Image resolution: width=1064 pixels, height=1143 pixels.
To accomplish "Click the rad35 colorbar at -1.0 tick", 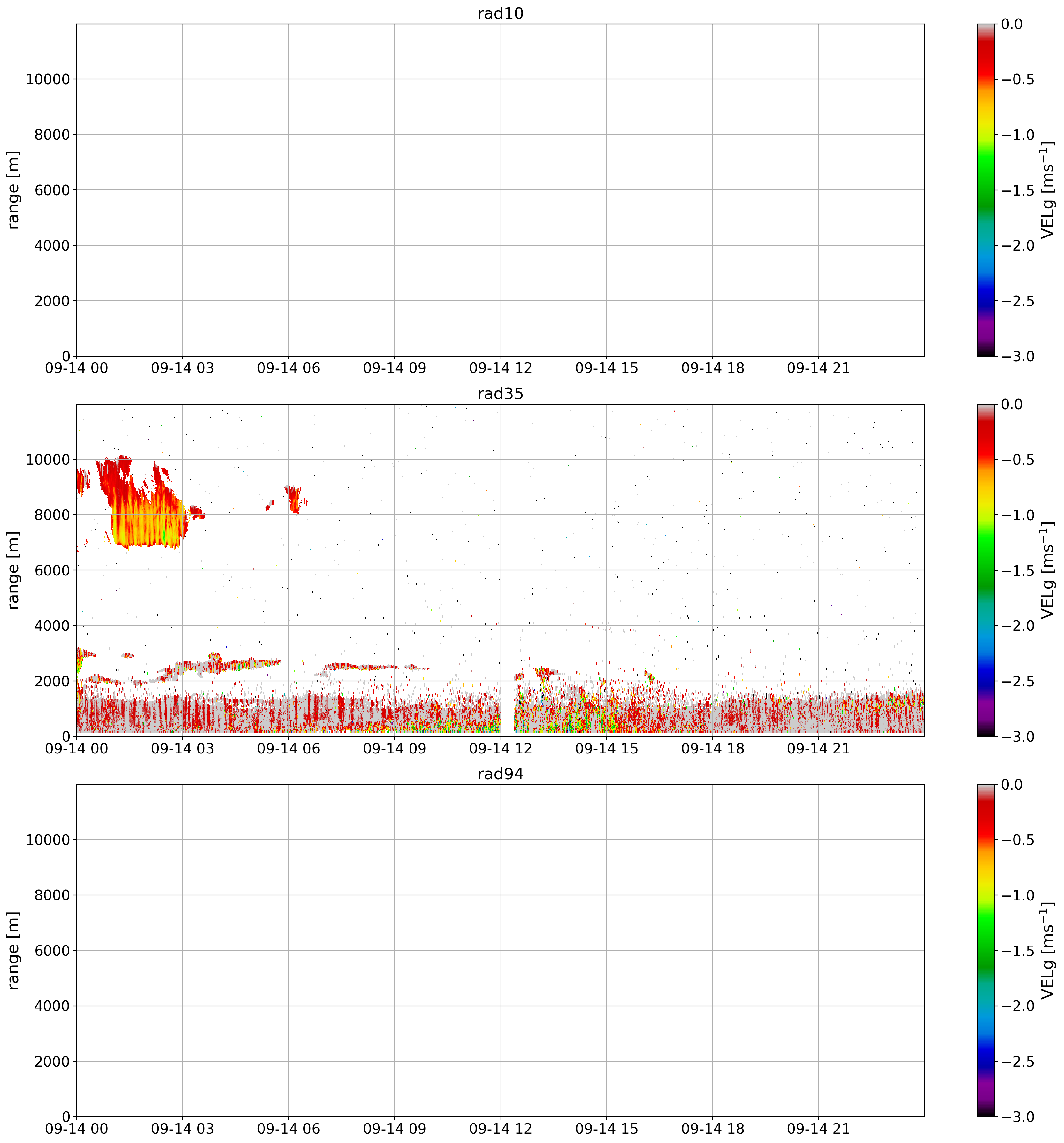I will pyautogui.click(x=985, y=514).
